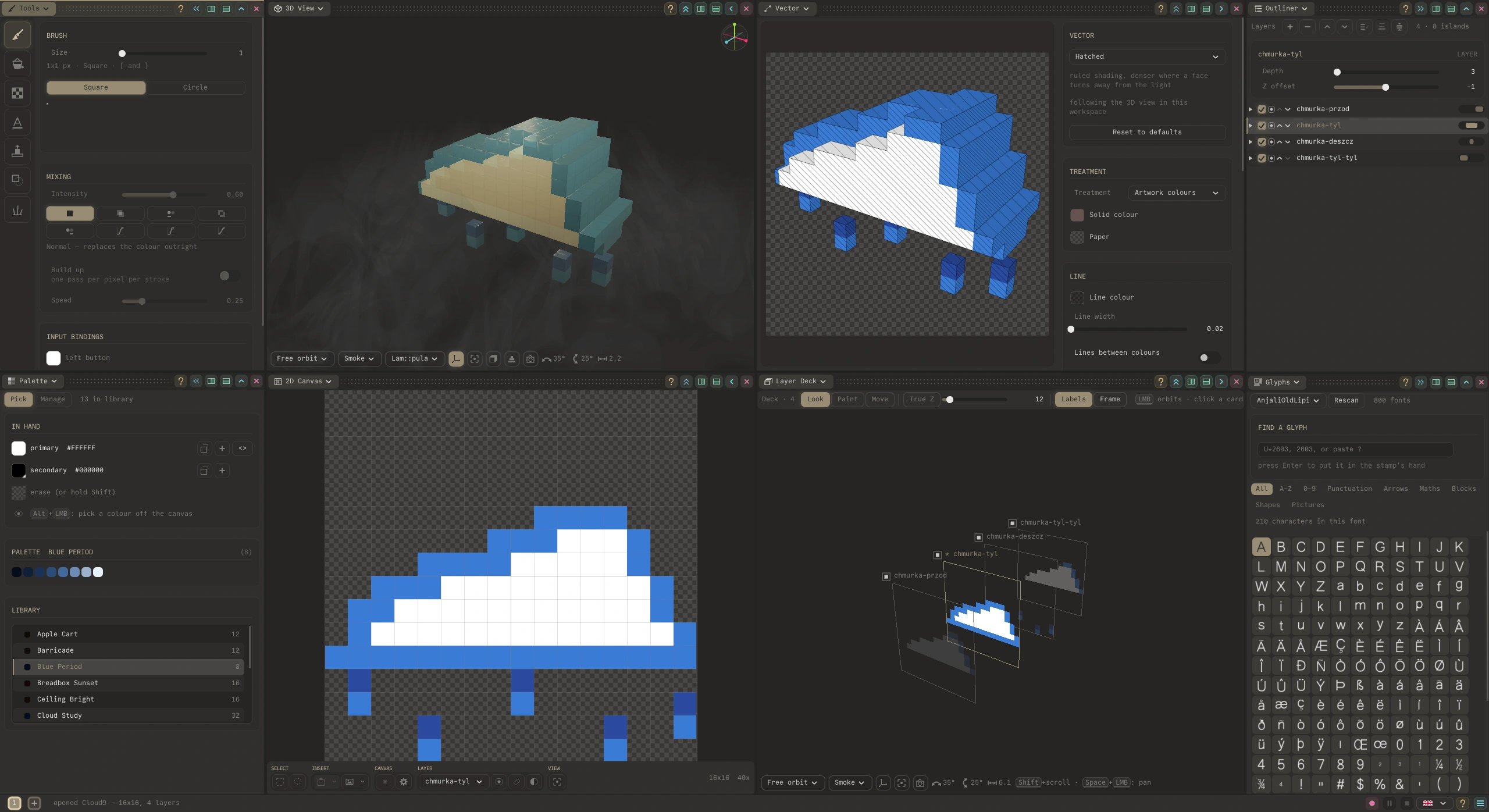The image size is (1489, 812).
Task: Add a new layer in Outliner
Action: pyautogui.click(x=1290, y=26)
